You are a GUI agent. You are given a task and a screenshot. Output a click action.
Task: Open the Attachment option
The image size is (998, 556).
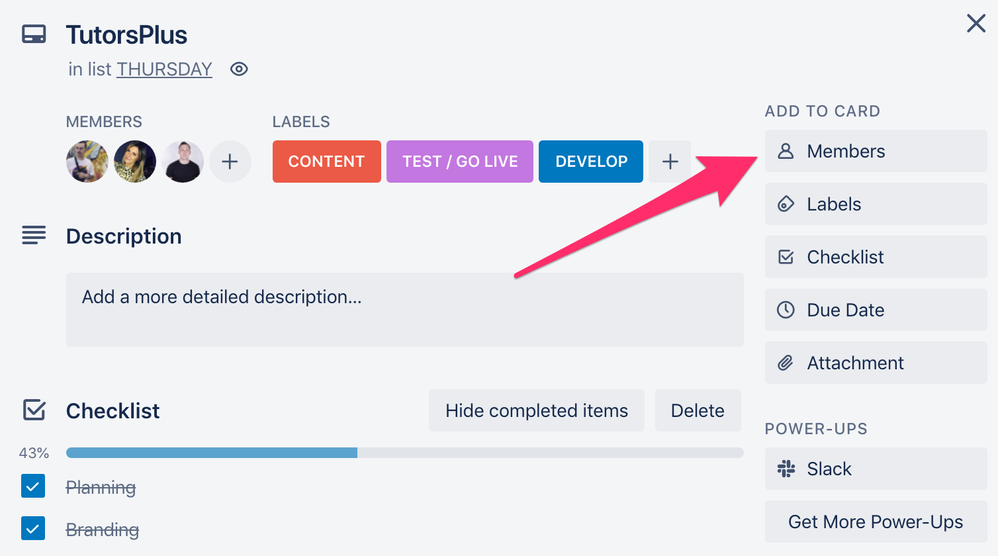point(875,363)
